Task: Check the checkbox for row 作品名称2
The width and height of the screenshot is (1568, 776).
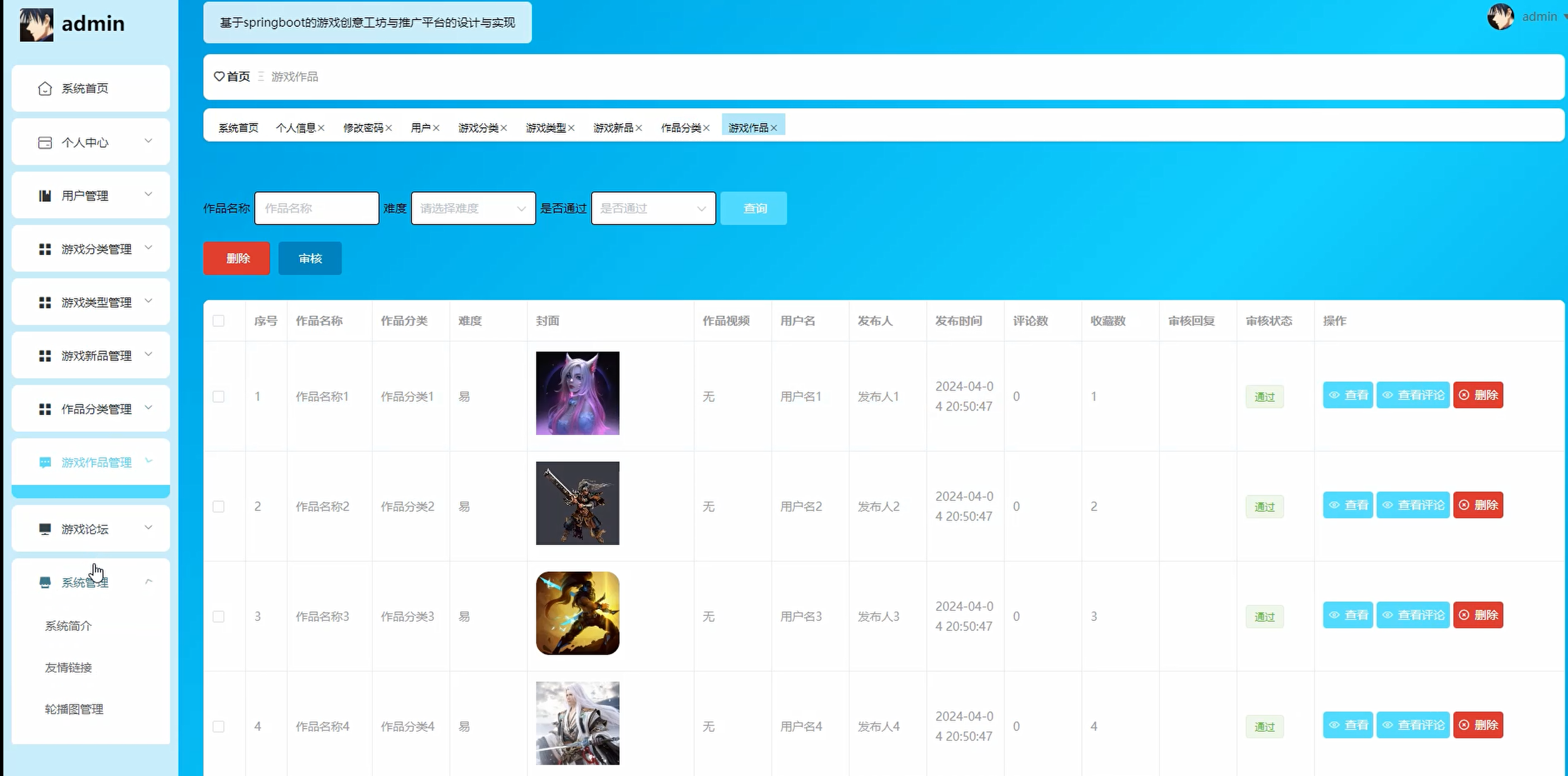Action: (218, 507)
